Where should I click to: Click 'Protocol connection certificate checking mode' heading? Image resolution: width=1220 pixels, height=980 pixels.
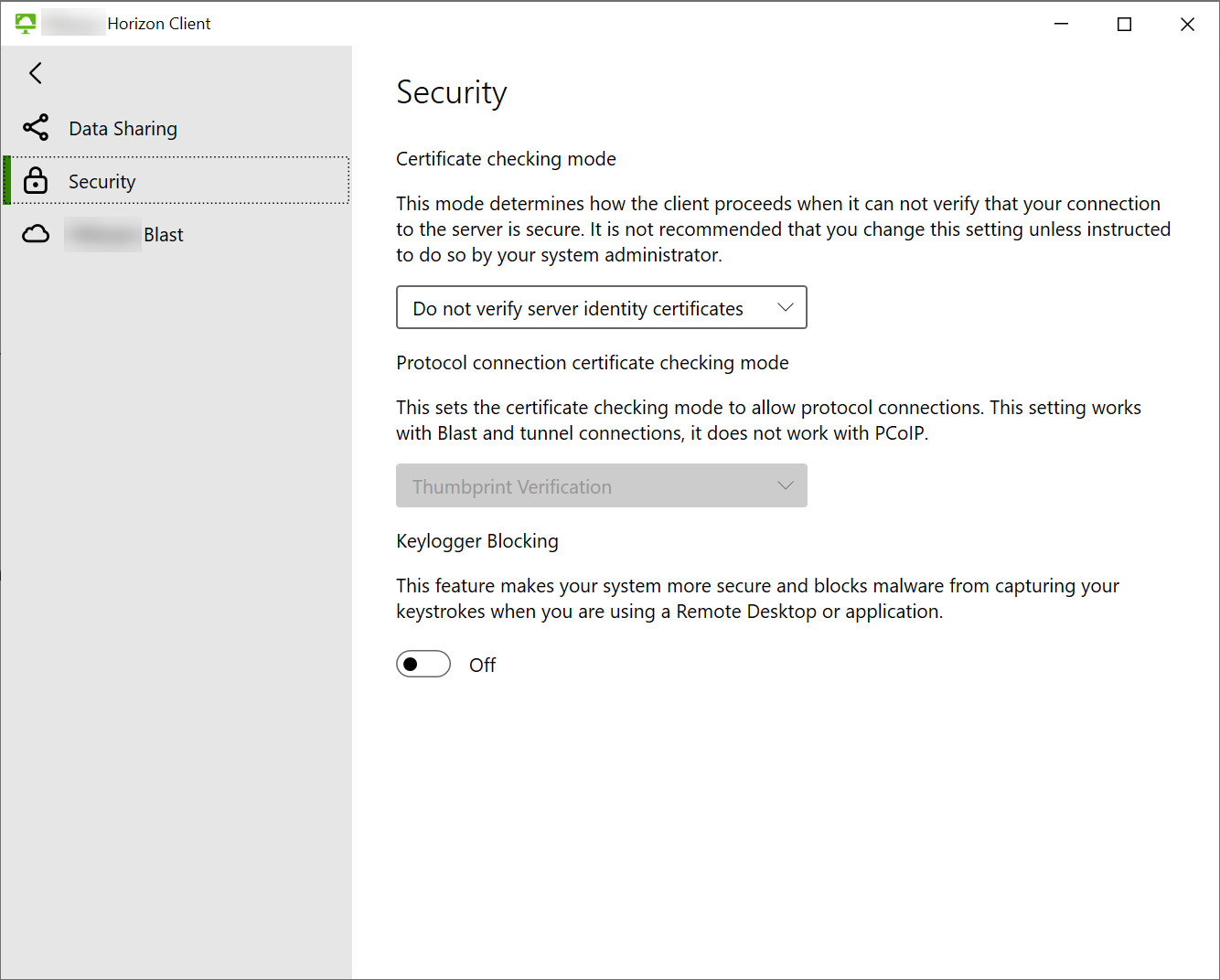pos(593,363)
